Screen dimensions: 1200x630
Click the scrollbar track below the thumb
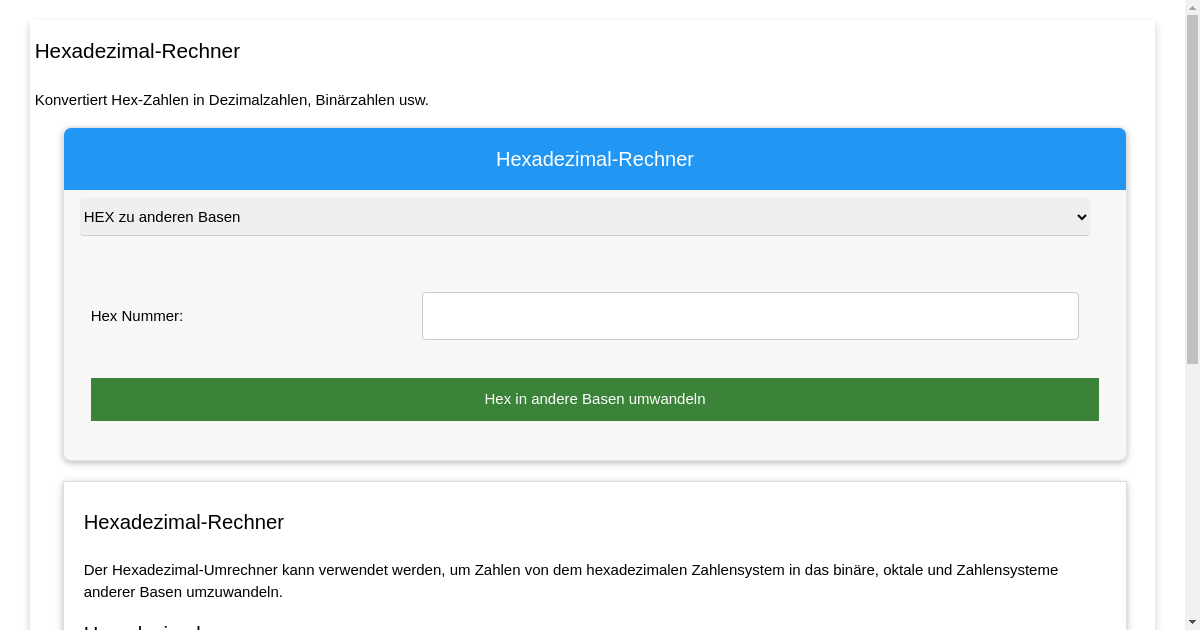point(1192,500)
